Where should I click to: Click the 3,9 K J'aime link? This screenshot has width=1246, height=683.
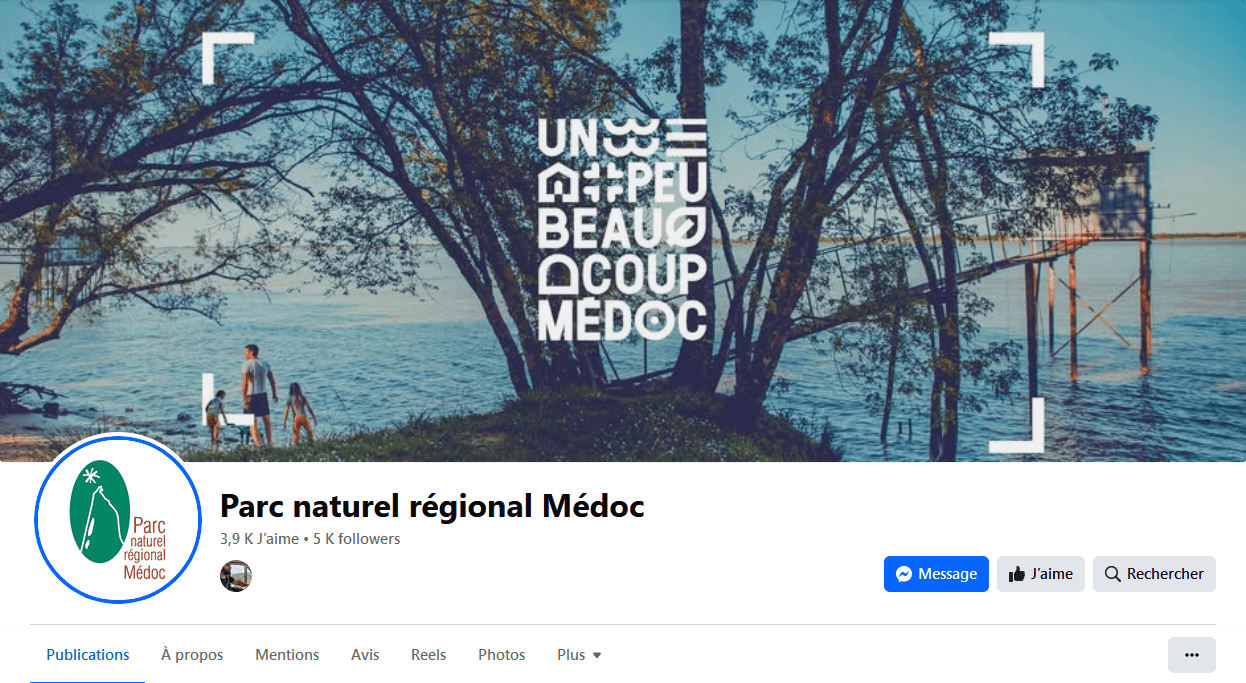click(x=259, y=539)
